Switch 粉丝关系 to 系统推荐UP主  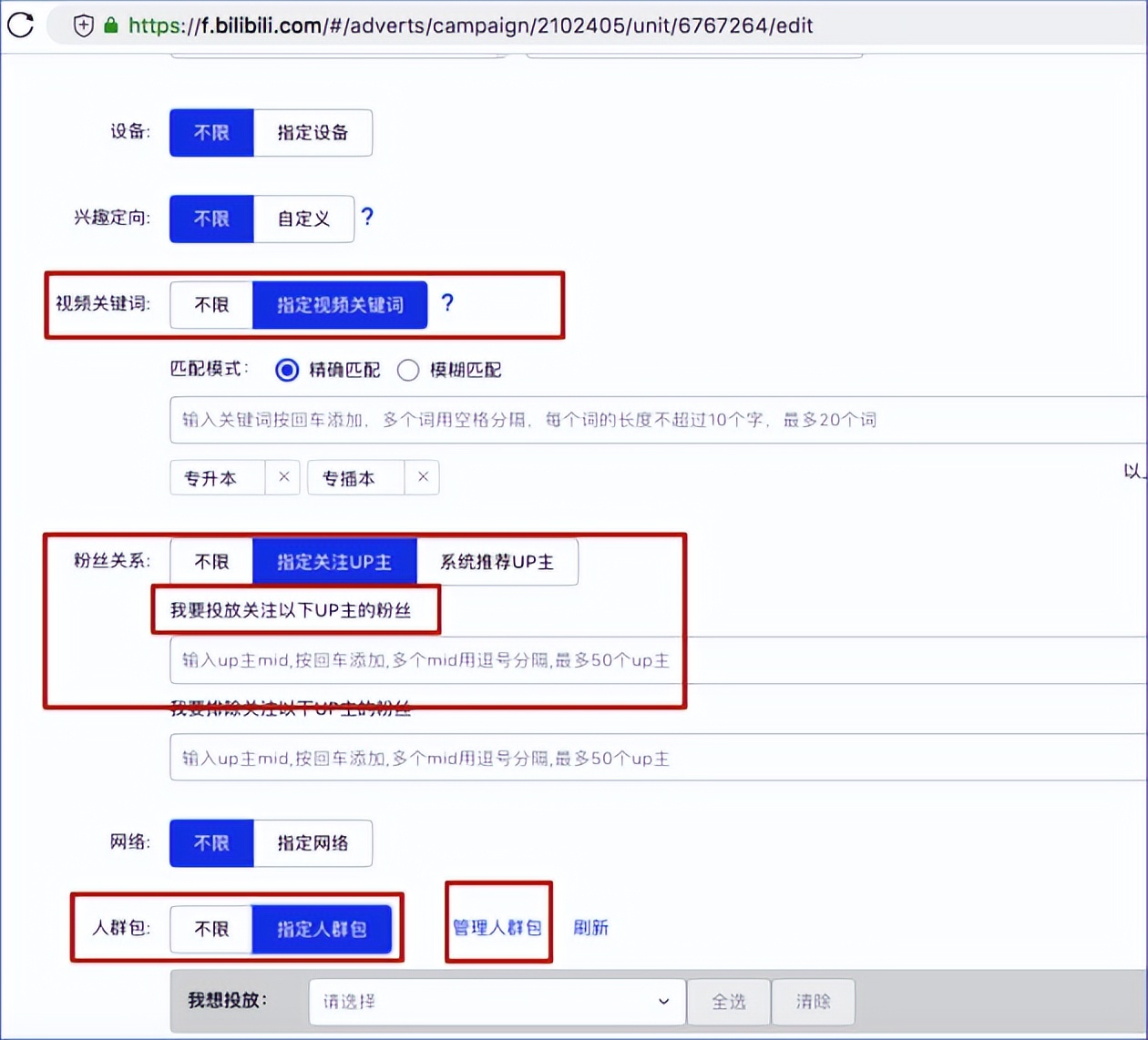coord(497,561)
